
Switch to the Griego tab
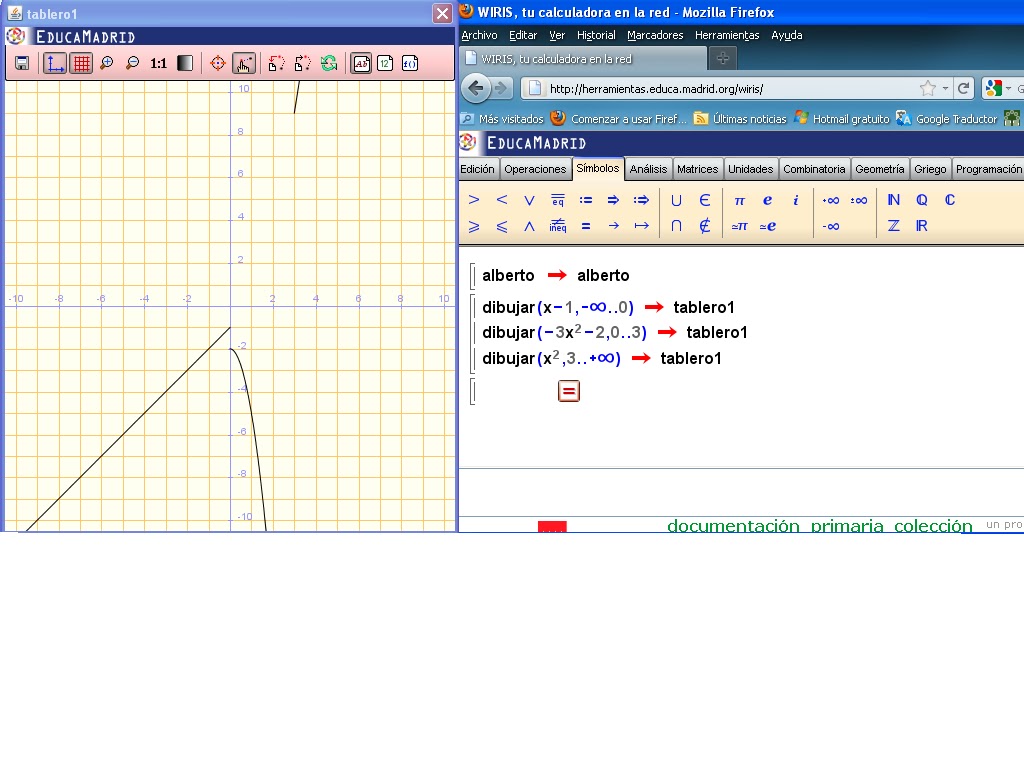(x=930, y=169)
